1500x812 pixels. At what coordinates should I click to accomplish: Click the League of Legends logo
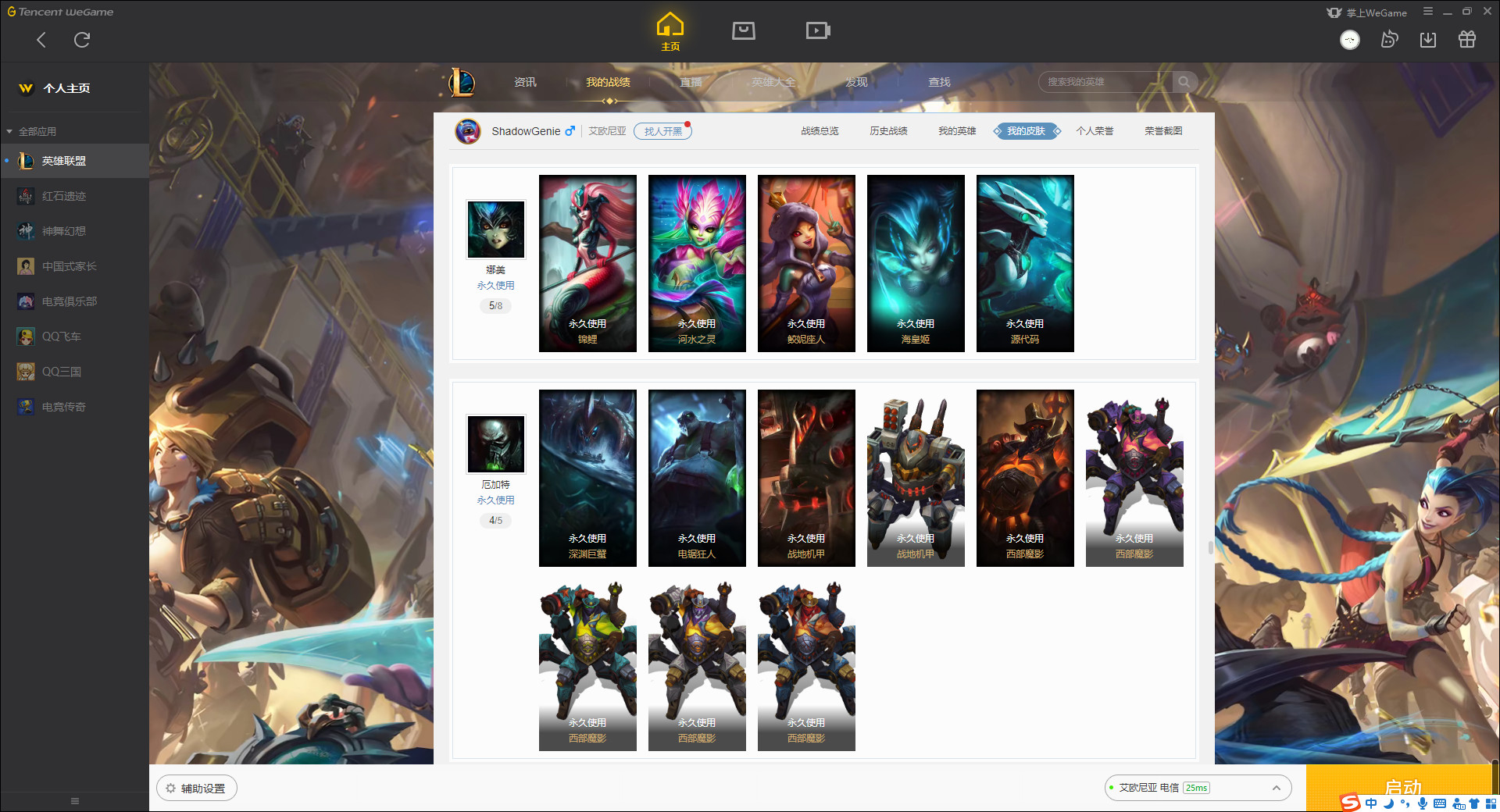(x=462, y=82)
